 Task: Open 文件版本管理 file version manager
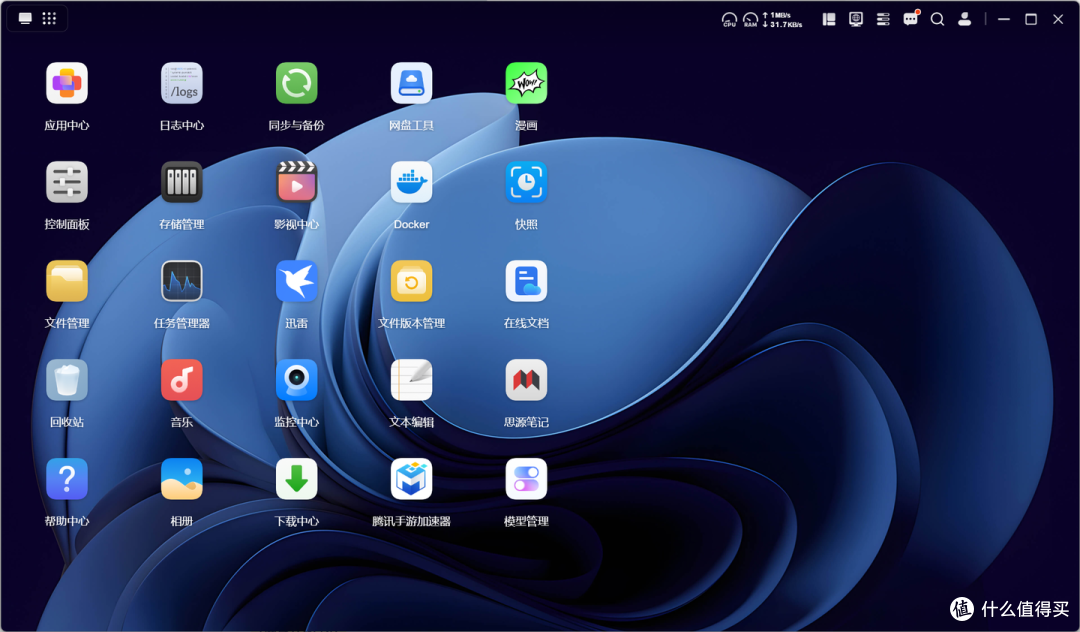(411, 281)
